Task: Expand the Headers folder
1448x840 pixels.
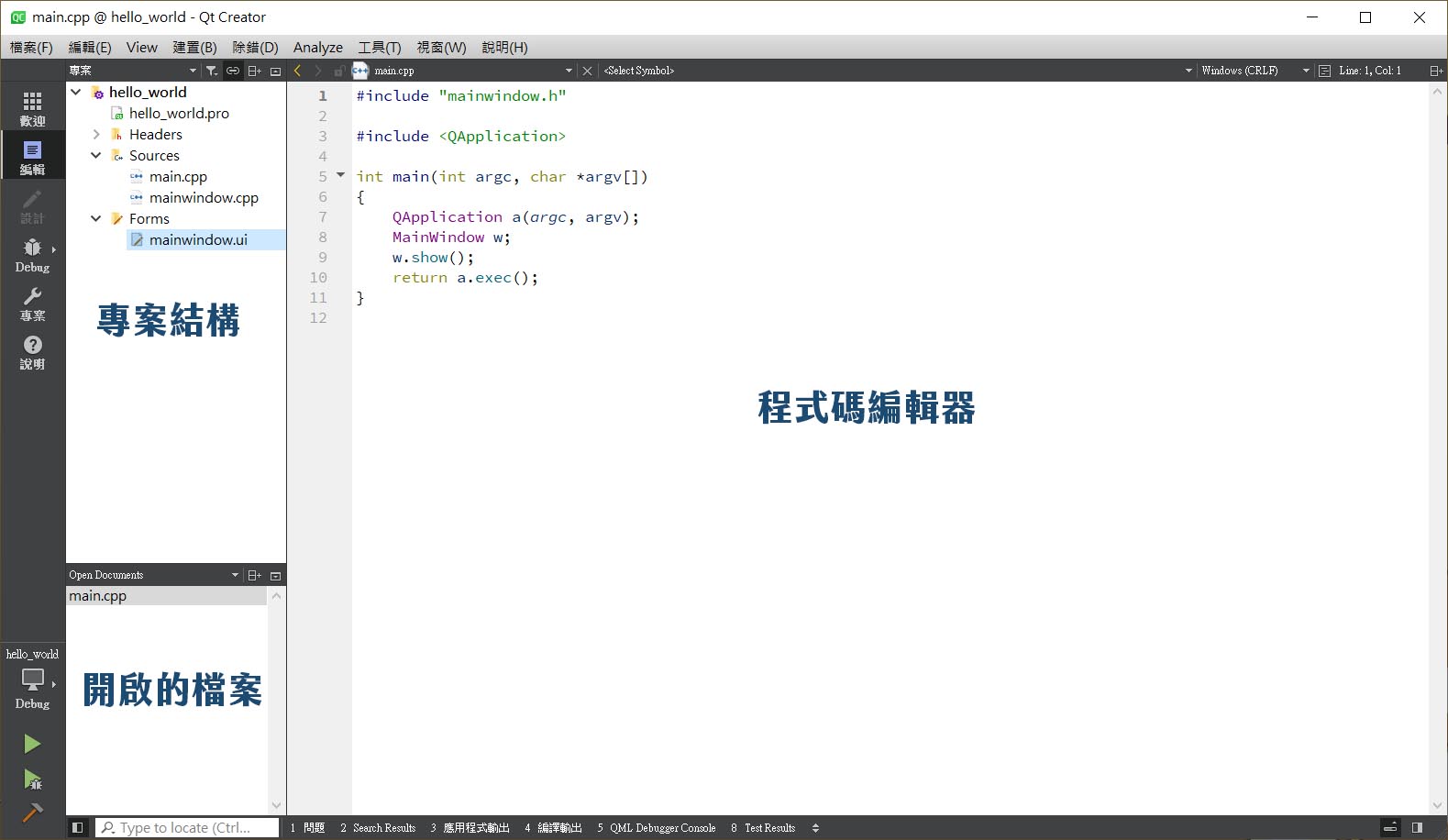Action: [x=96, y=134]
